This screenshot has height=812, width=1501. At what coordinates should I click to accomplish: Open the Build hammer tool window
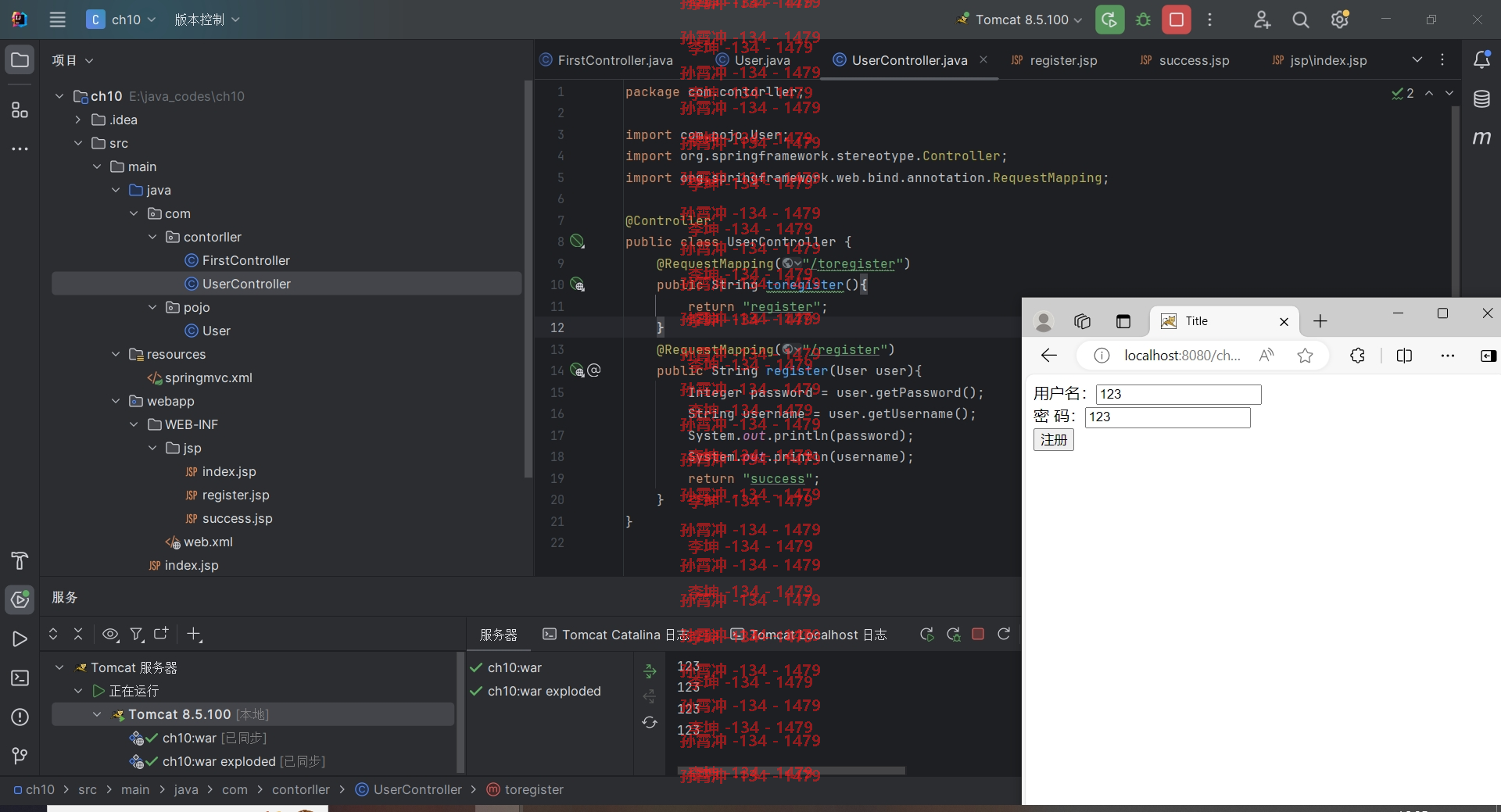tap(20, 560)
